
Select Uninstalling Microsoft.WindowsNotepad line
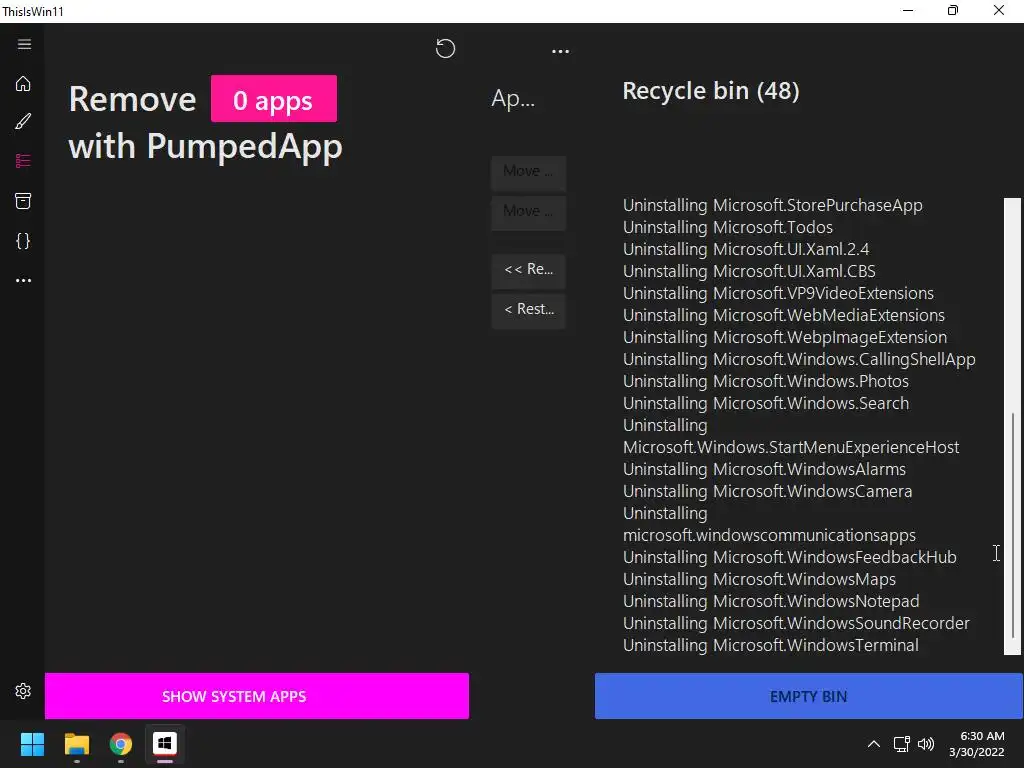(x=771, y=601)
